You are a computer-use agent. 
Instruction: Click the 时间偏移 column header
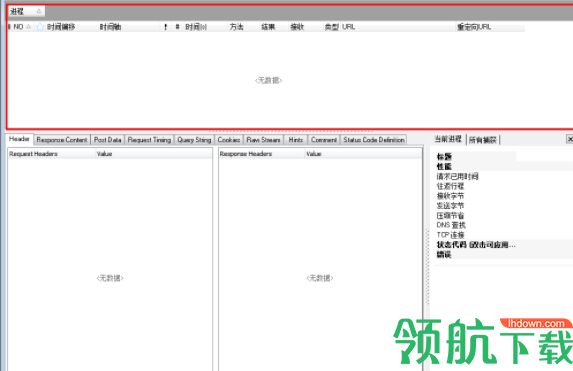pos(61,27)
